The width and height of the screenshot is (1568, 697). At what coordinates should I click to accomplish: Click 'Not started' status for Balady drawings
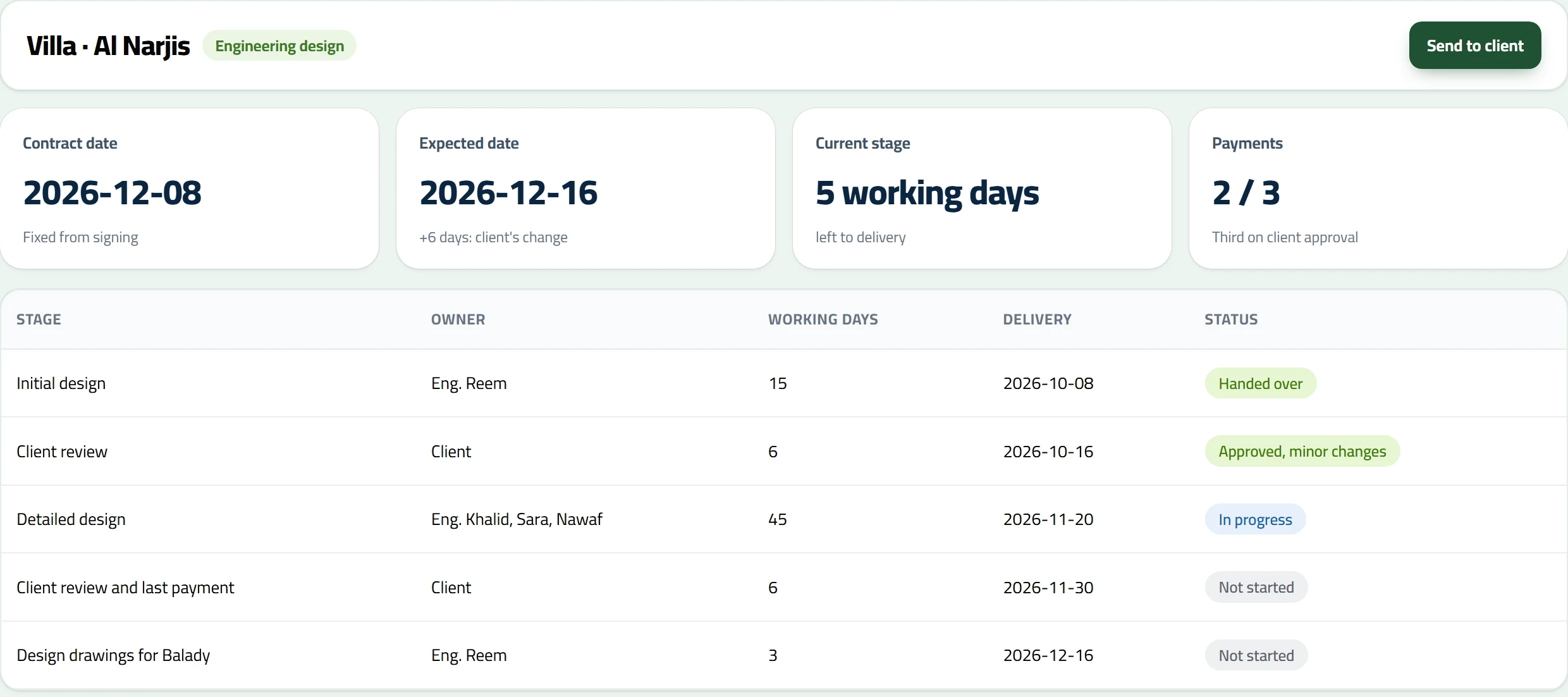pyautogui.click(x=1256, y=655)
